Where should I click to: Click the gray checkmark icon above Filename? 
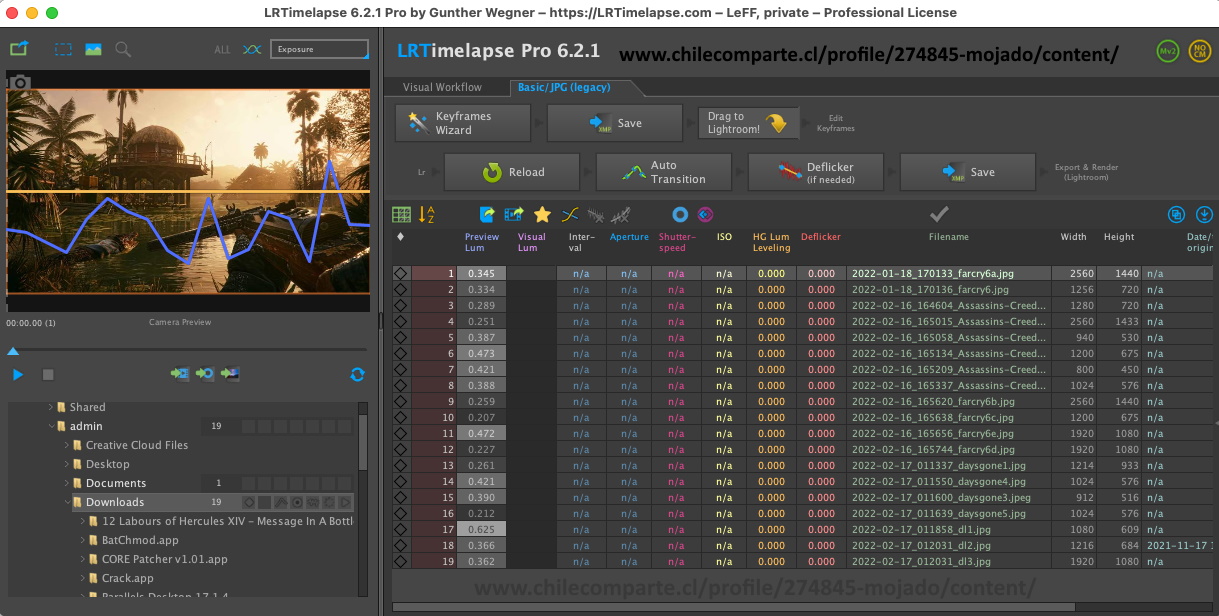pos(938,213)
